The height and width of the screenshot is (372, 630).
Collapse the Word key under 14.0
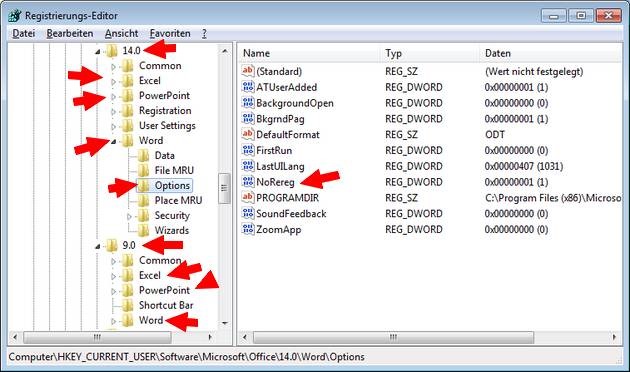(114, 141)
